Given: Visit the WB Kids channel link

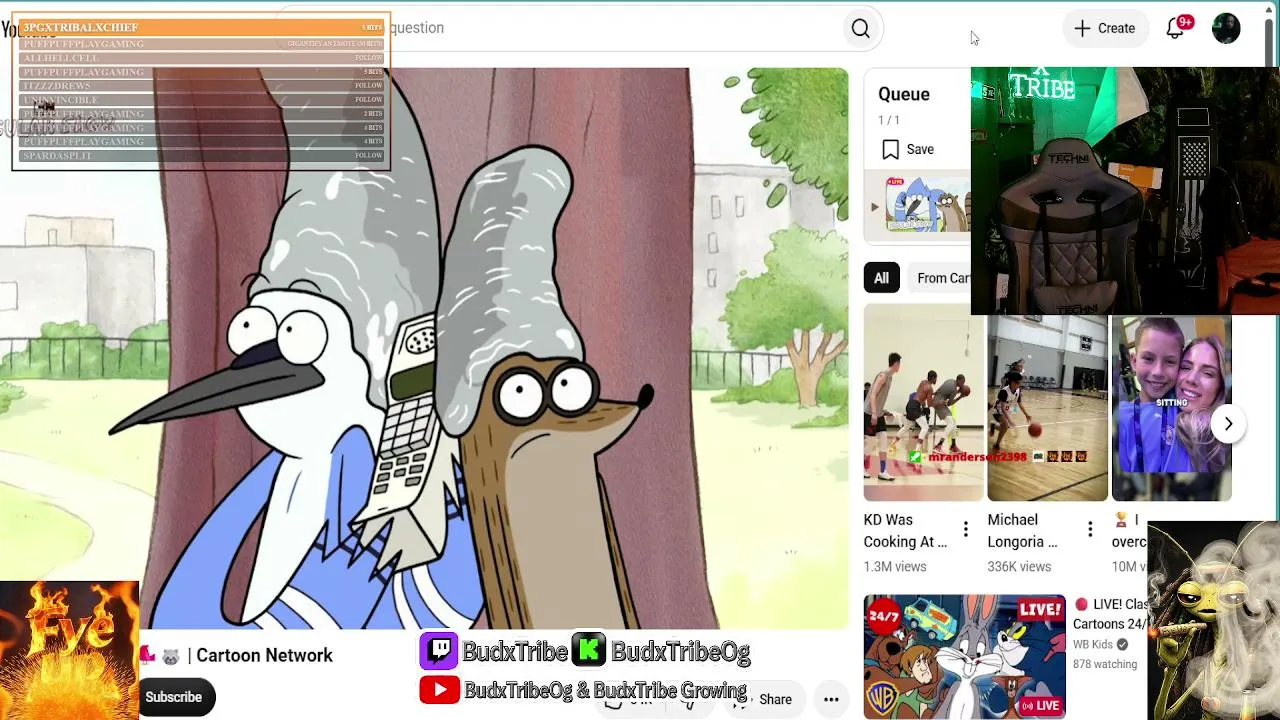Looking at the screenshot, I should [1093, 645].
